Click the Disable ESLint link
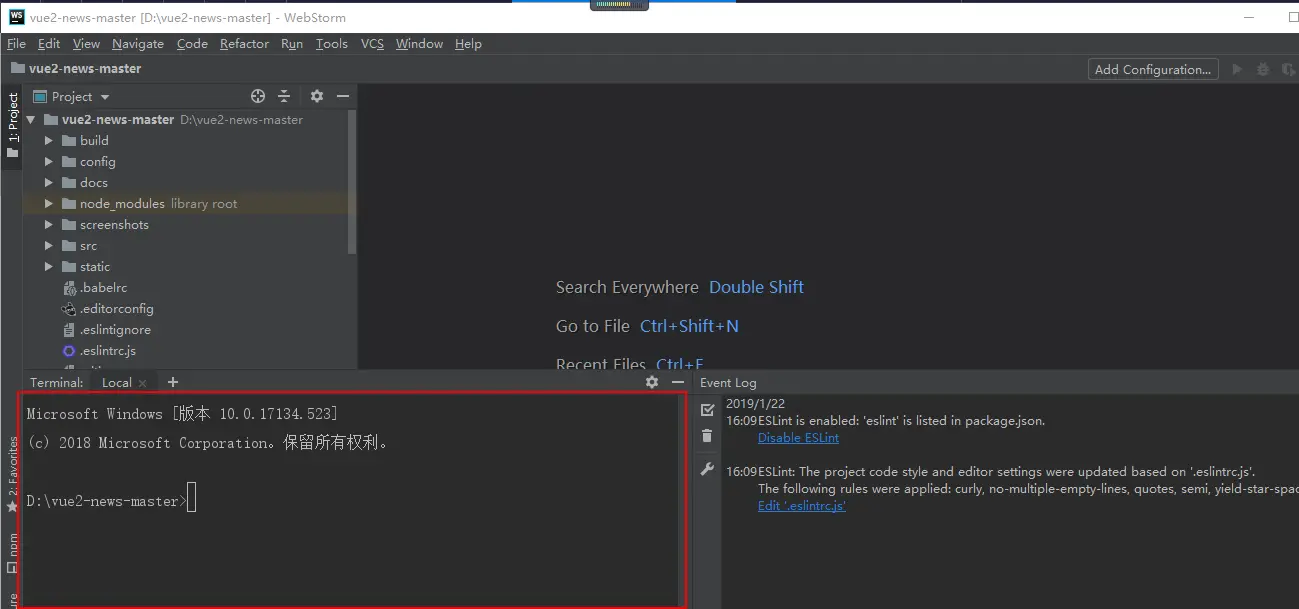1299x609 pixels. (x=798, y=438)
